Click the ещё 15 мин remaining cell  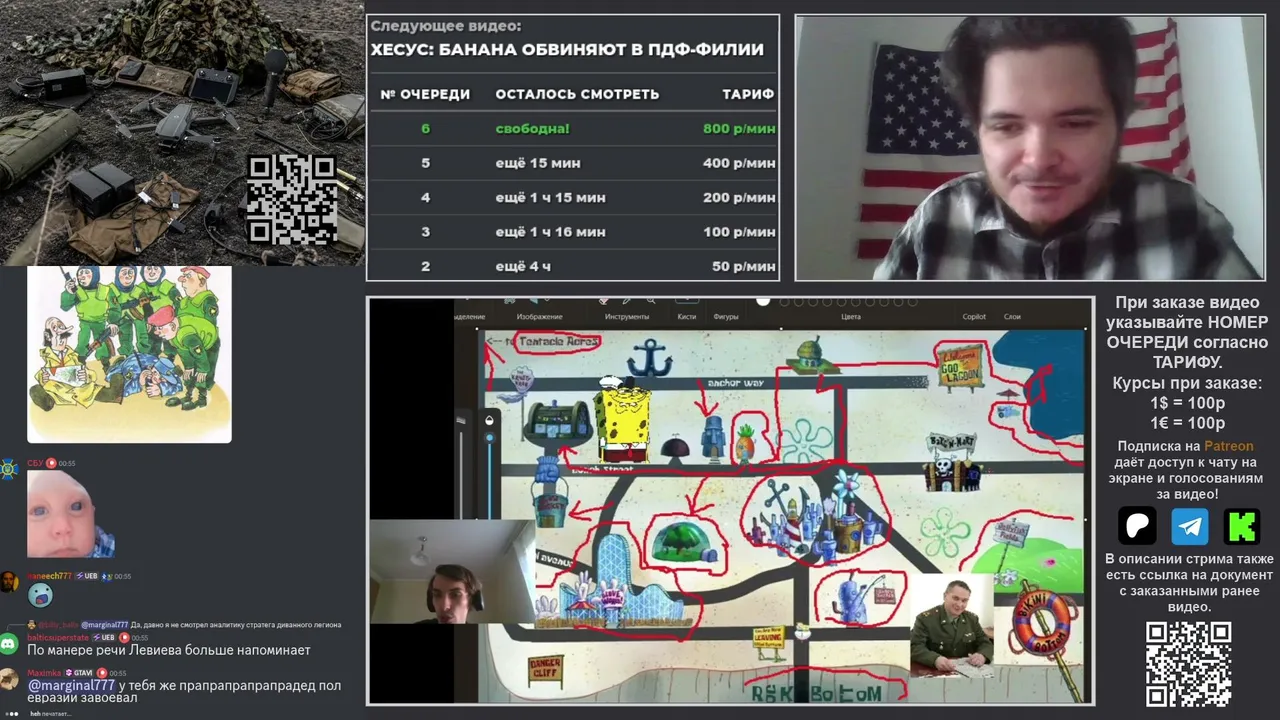tap(538, 163)
